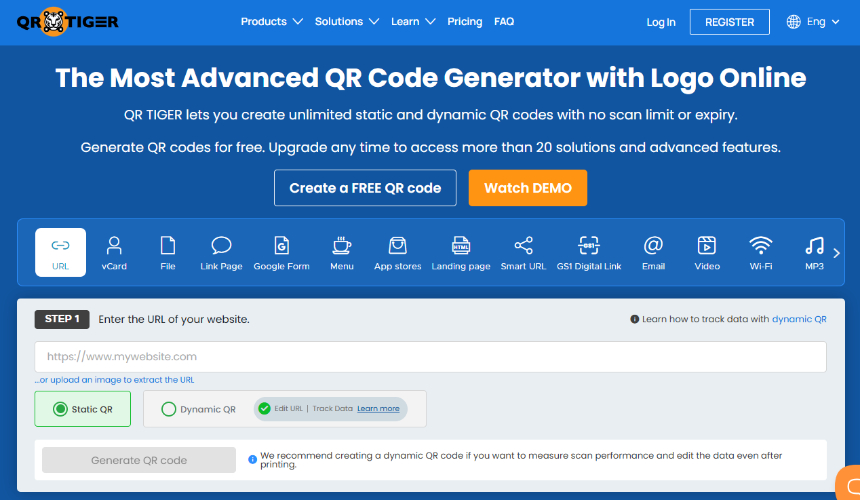Viewport: 860px width, 500px height.
Task: Click upload an image to extract URL
Action: coord(114,380)
